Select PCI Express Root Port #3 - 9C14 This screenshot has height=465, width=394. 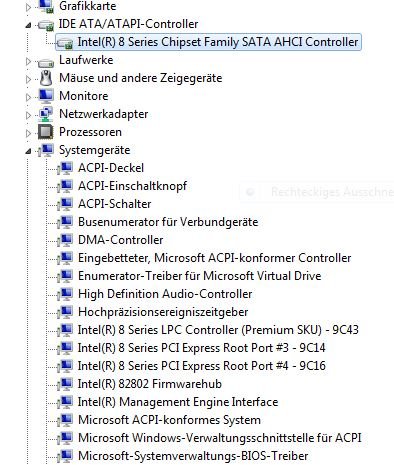(201, 348)
